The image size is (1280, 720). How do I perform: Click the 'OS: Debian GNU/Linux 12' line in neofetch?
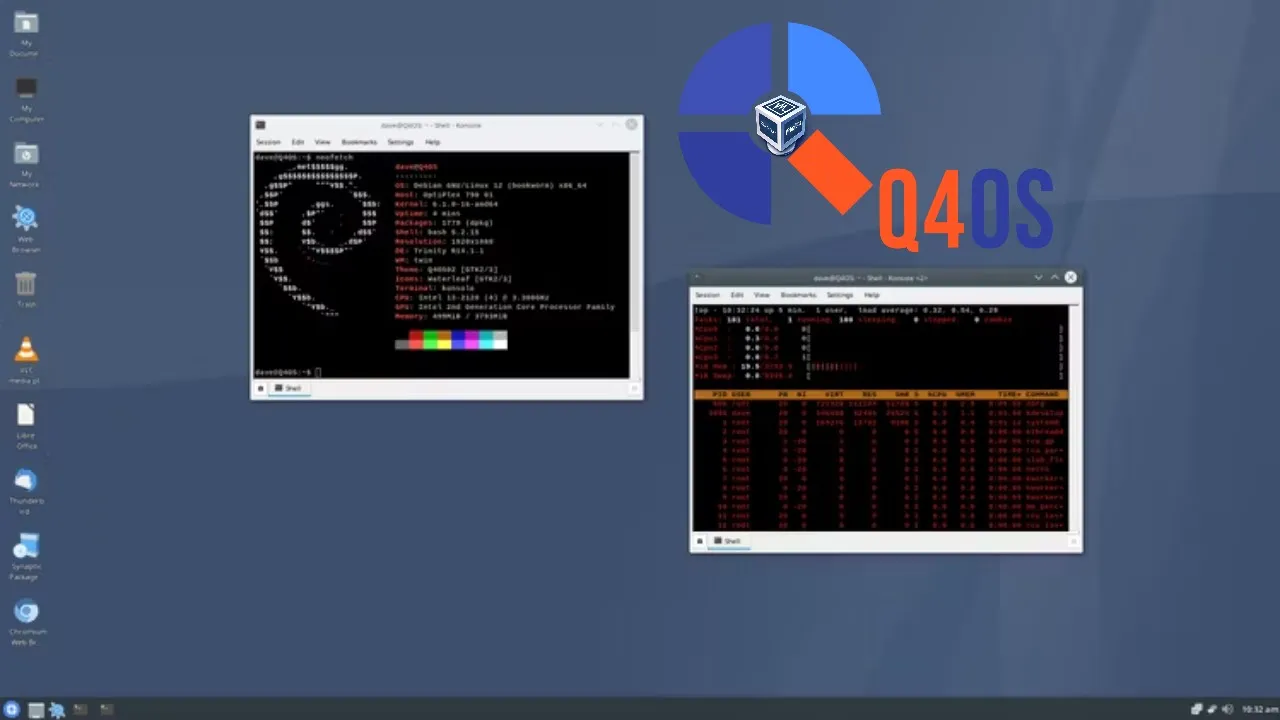(x=490, y=185)
